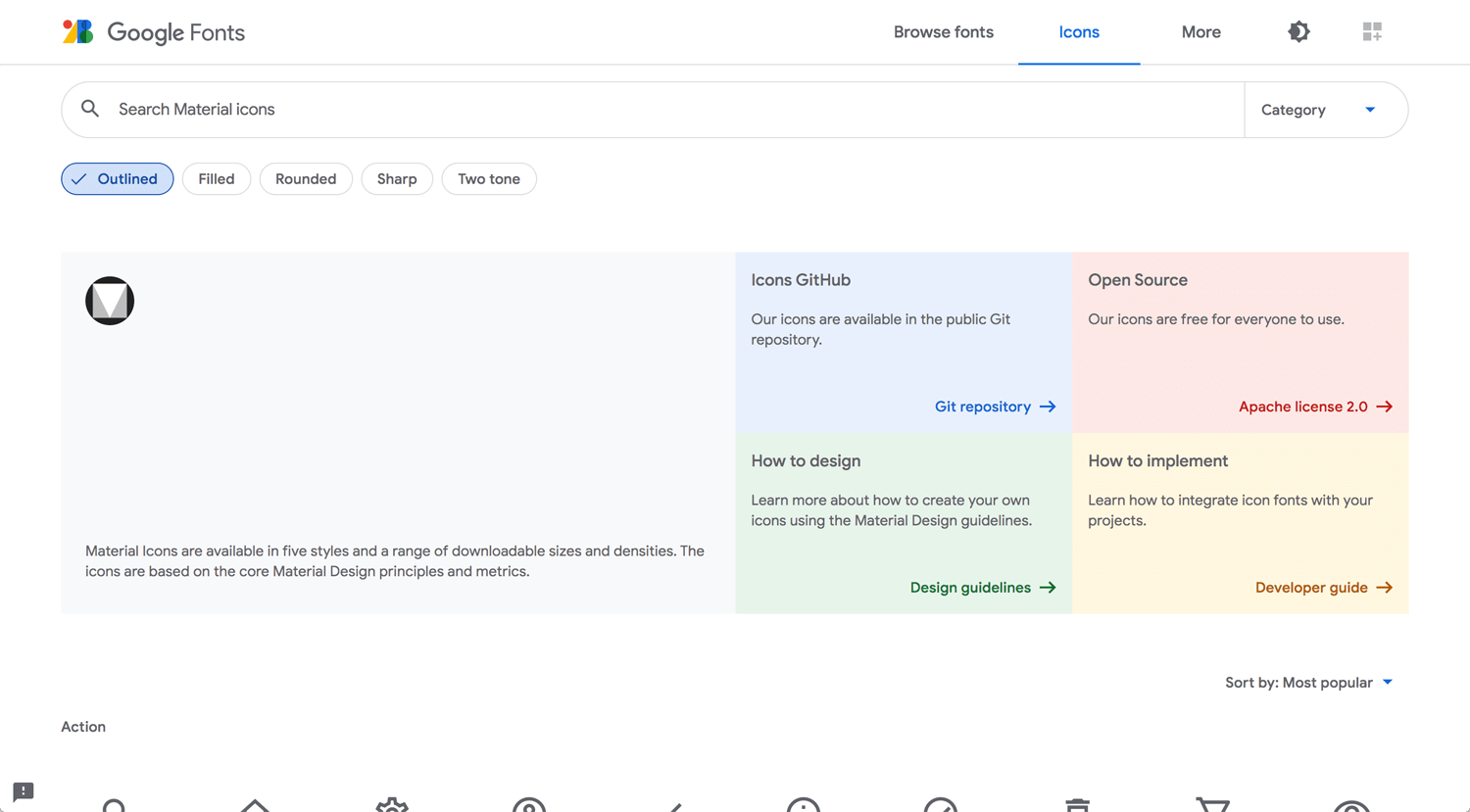Select the Two tone style chip

point(489,179)
